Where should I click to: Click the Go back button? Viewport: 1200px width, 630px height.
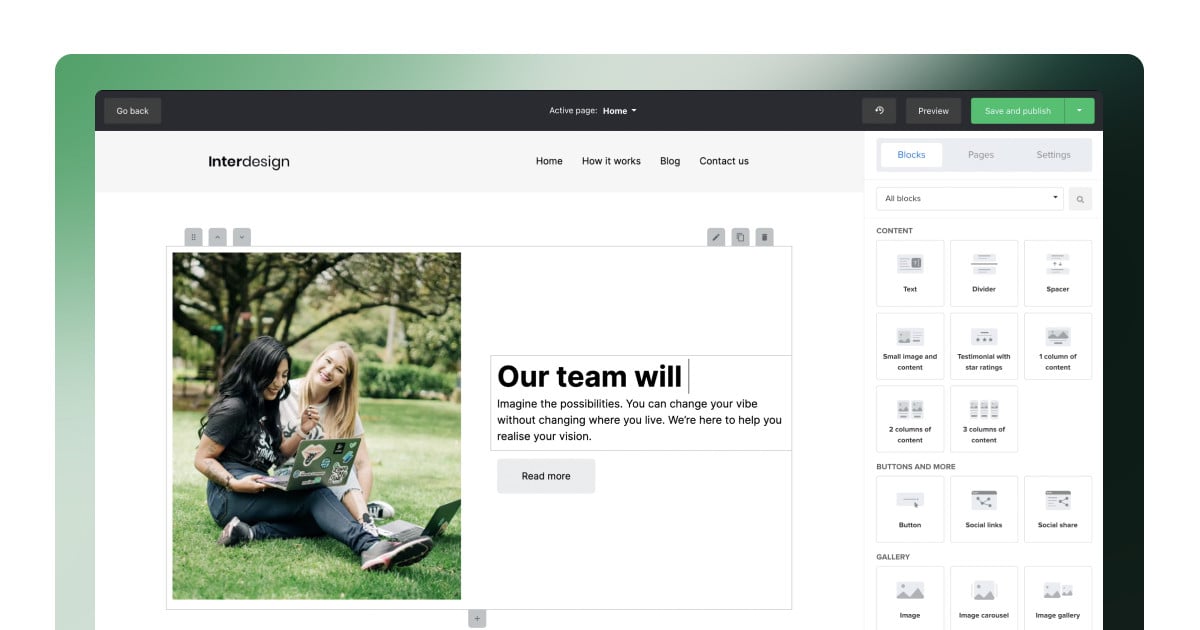[132, 111]
